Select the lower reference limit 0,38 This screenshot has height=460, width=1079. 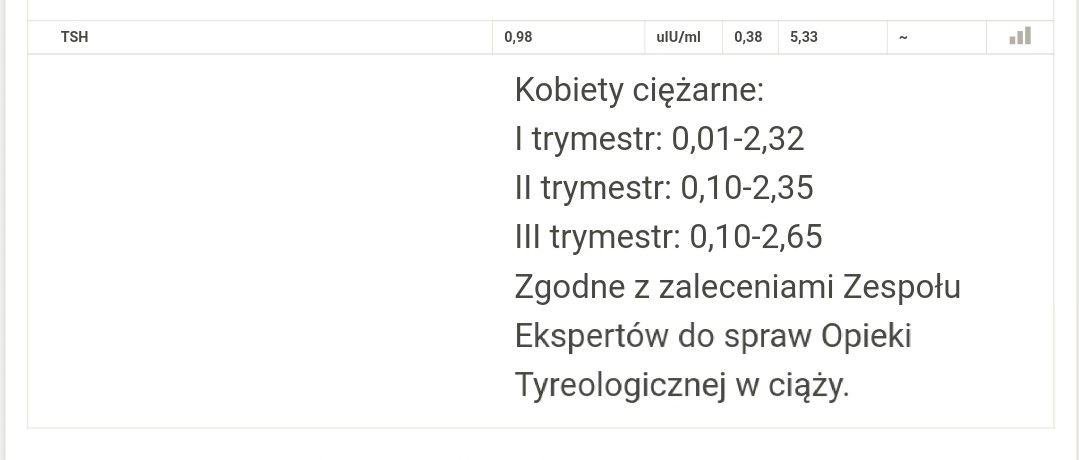[x=748, y=38]
